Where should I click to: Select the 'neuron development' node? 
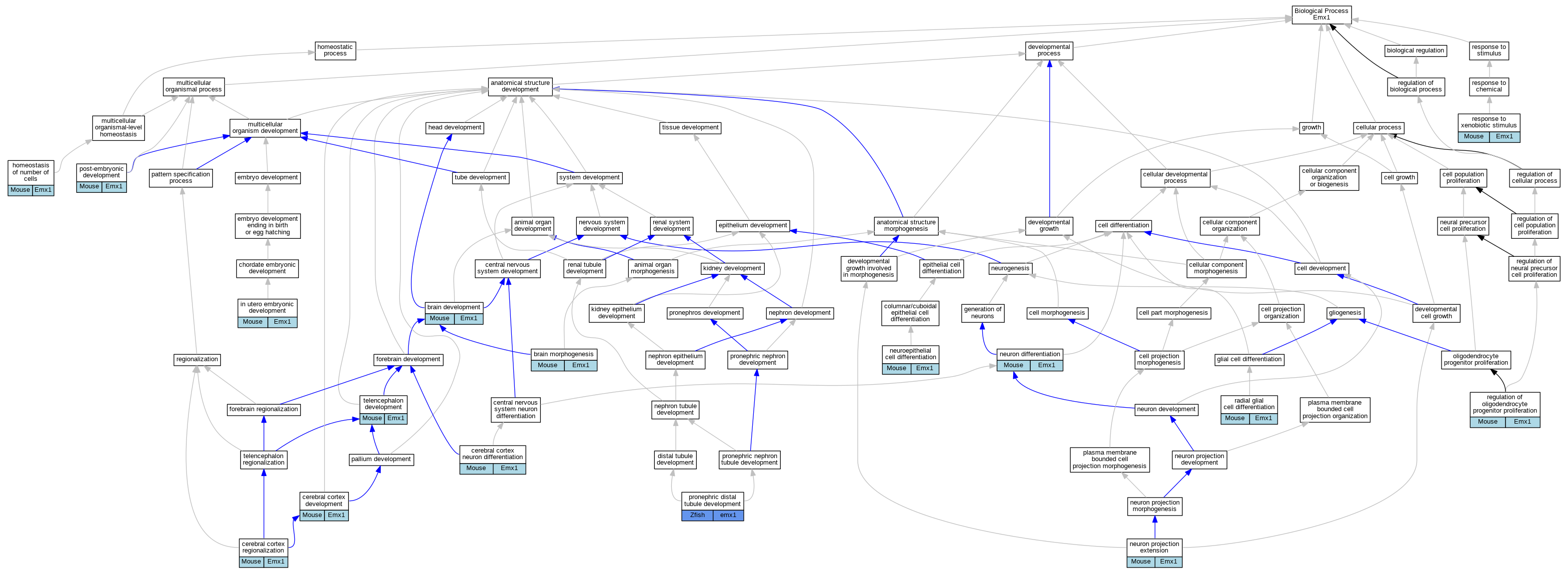(1166, 409)
